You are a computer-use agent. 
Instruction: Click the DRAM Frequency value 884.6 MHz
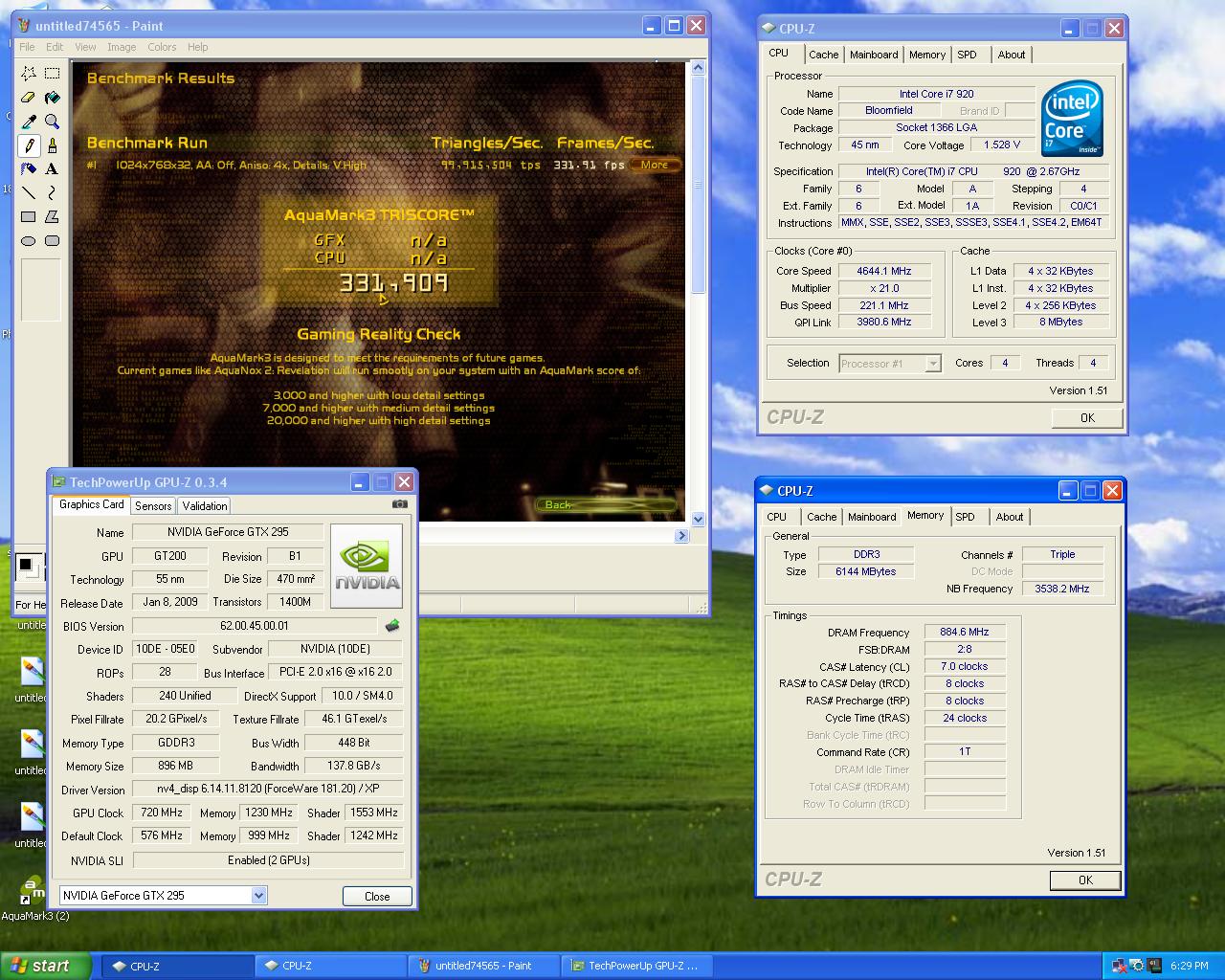click(x=965, y=632)
